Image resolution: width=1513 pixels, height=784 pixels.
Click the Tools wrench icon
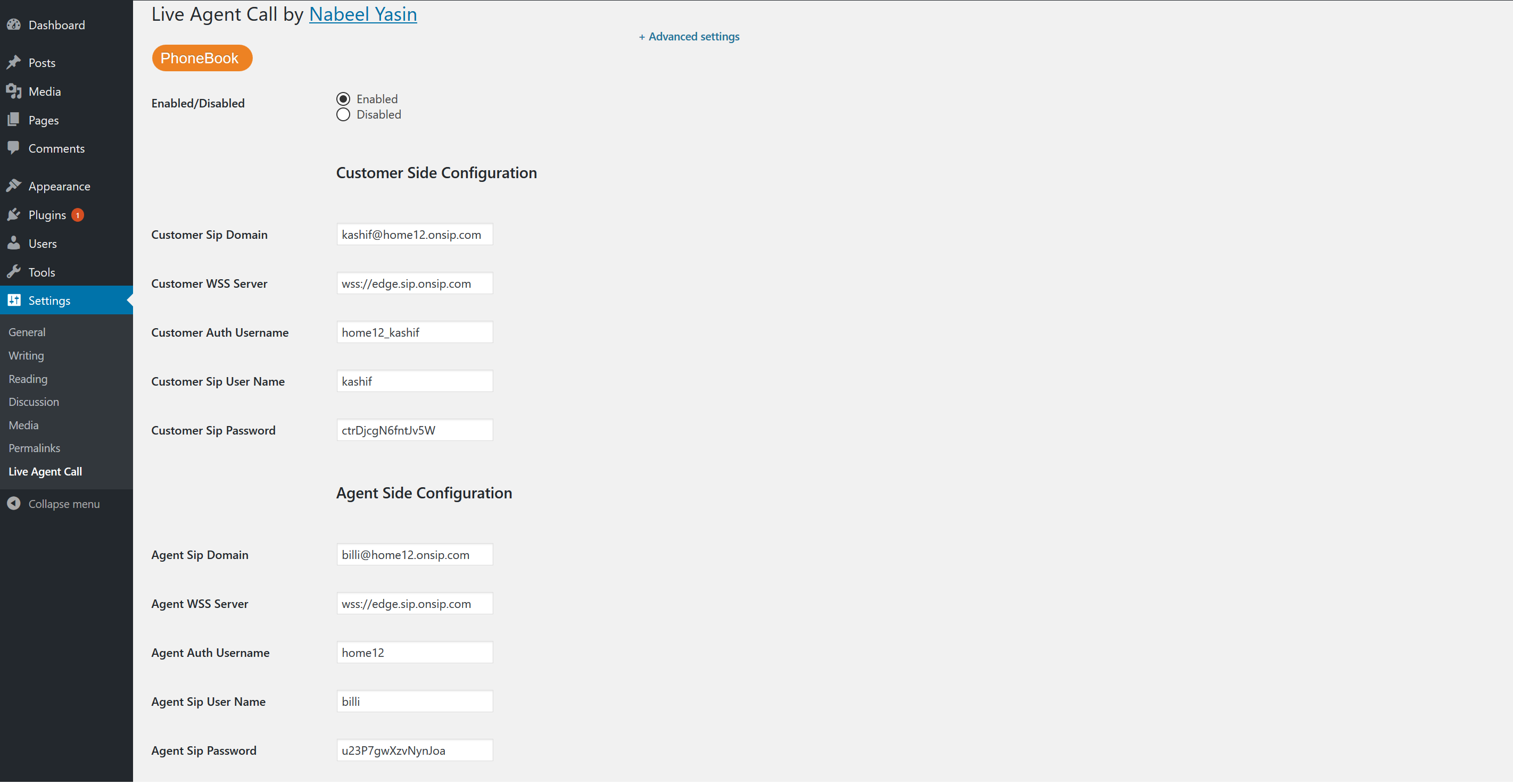[13, 272]
